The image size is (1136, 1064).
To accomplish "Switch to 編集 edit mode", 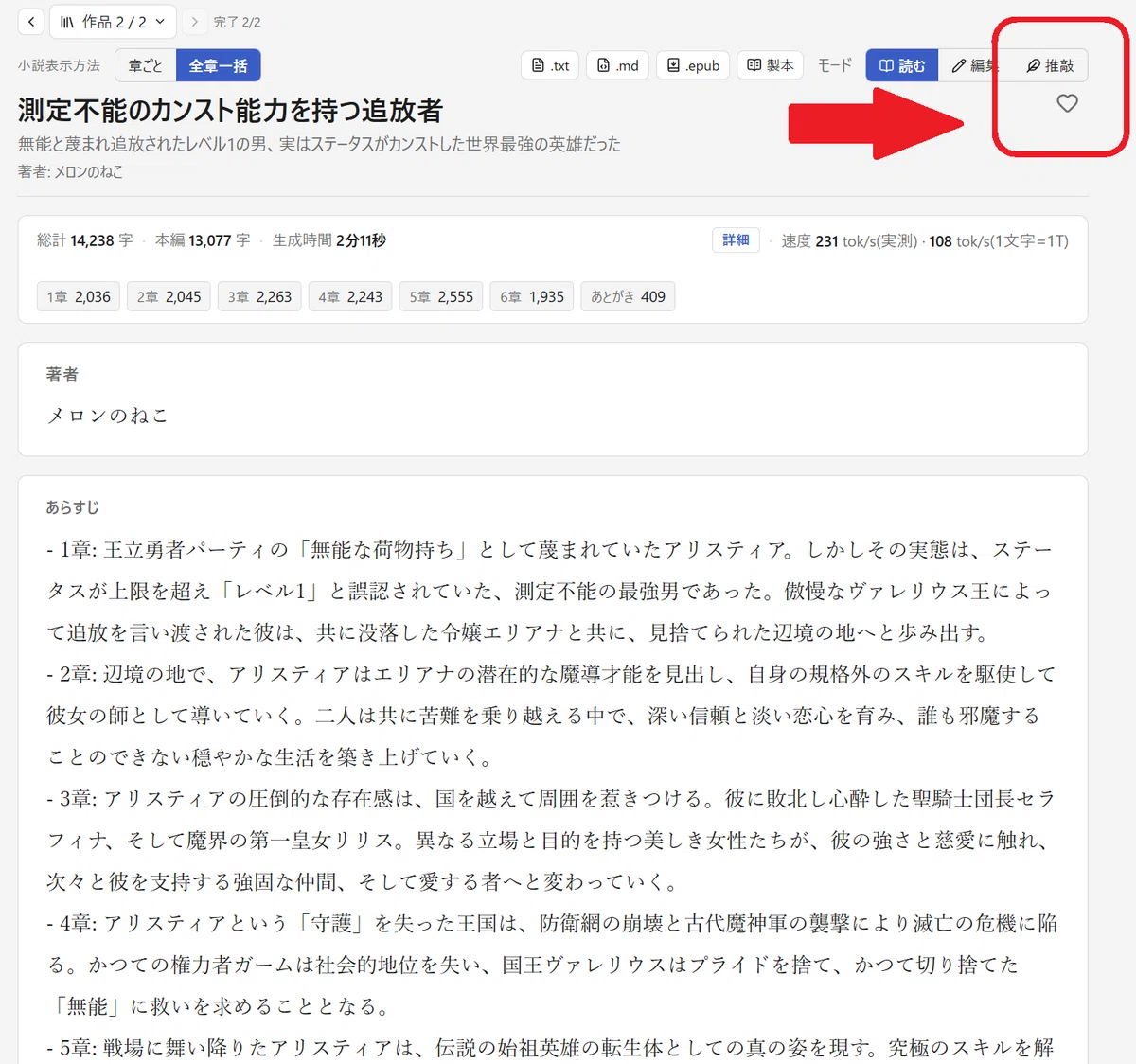I will pos(974,65).
